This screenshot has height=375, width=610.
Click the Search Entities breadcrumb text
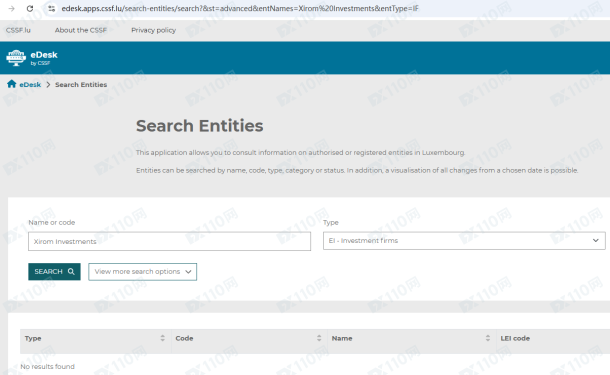(x=81, y=84)
